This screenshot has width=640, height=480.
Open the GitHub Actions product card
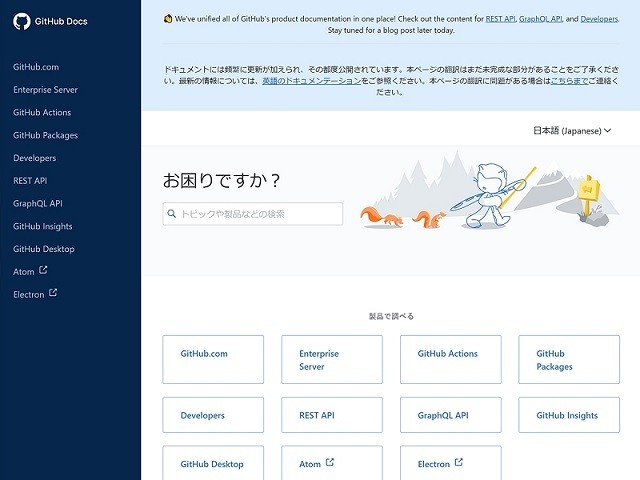(451, 360)
